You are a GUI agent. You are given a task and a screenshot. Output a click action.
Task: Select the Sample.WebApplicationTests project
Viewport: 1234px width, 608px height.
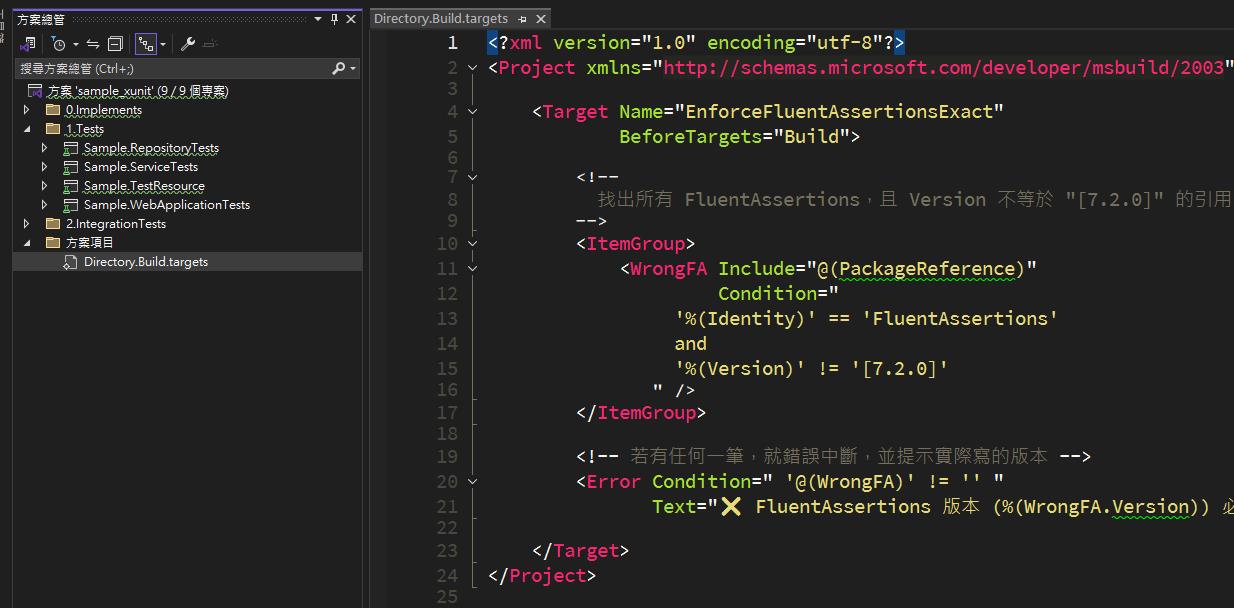point(166,205)
